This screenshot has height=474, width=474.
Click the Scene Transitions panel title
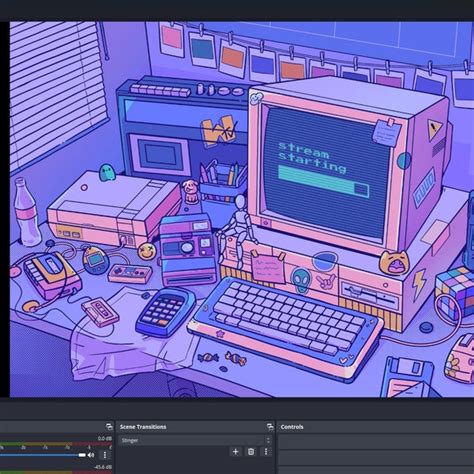pos(143,427)
